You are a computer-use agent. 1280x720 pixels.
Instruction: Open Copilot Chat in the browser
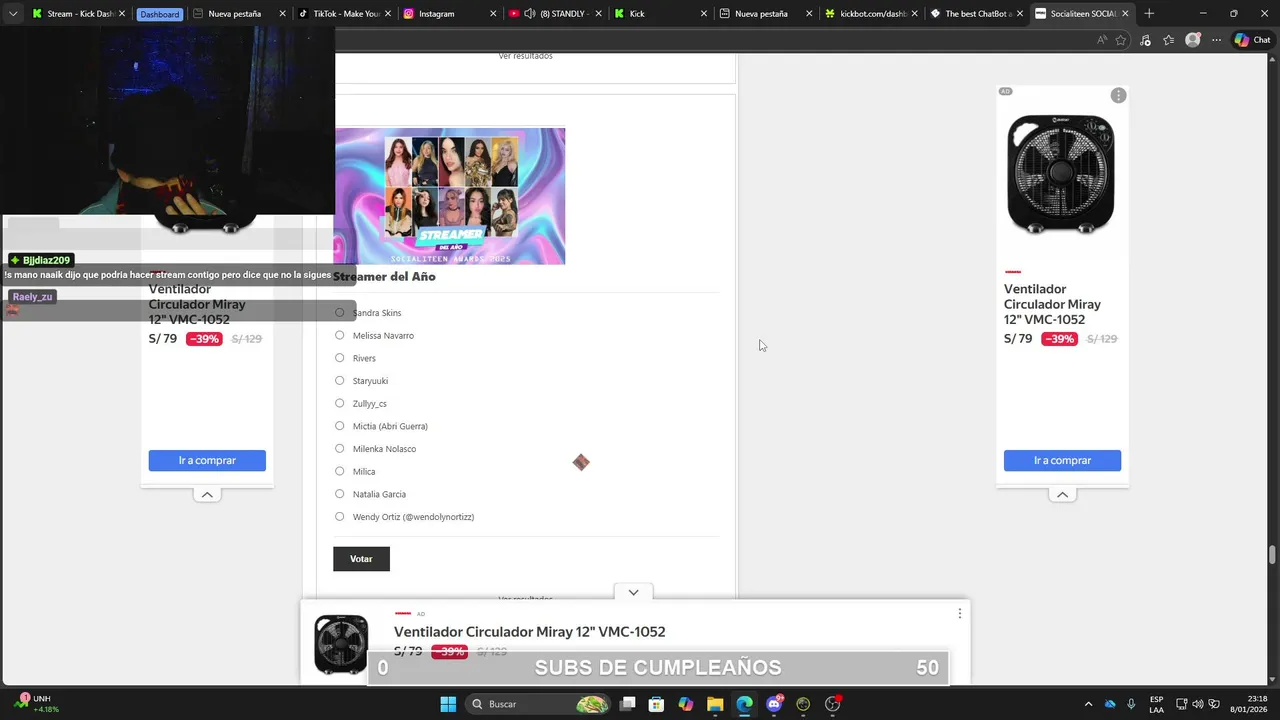click(1252, 40)
